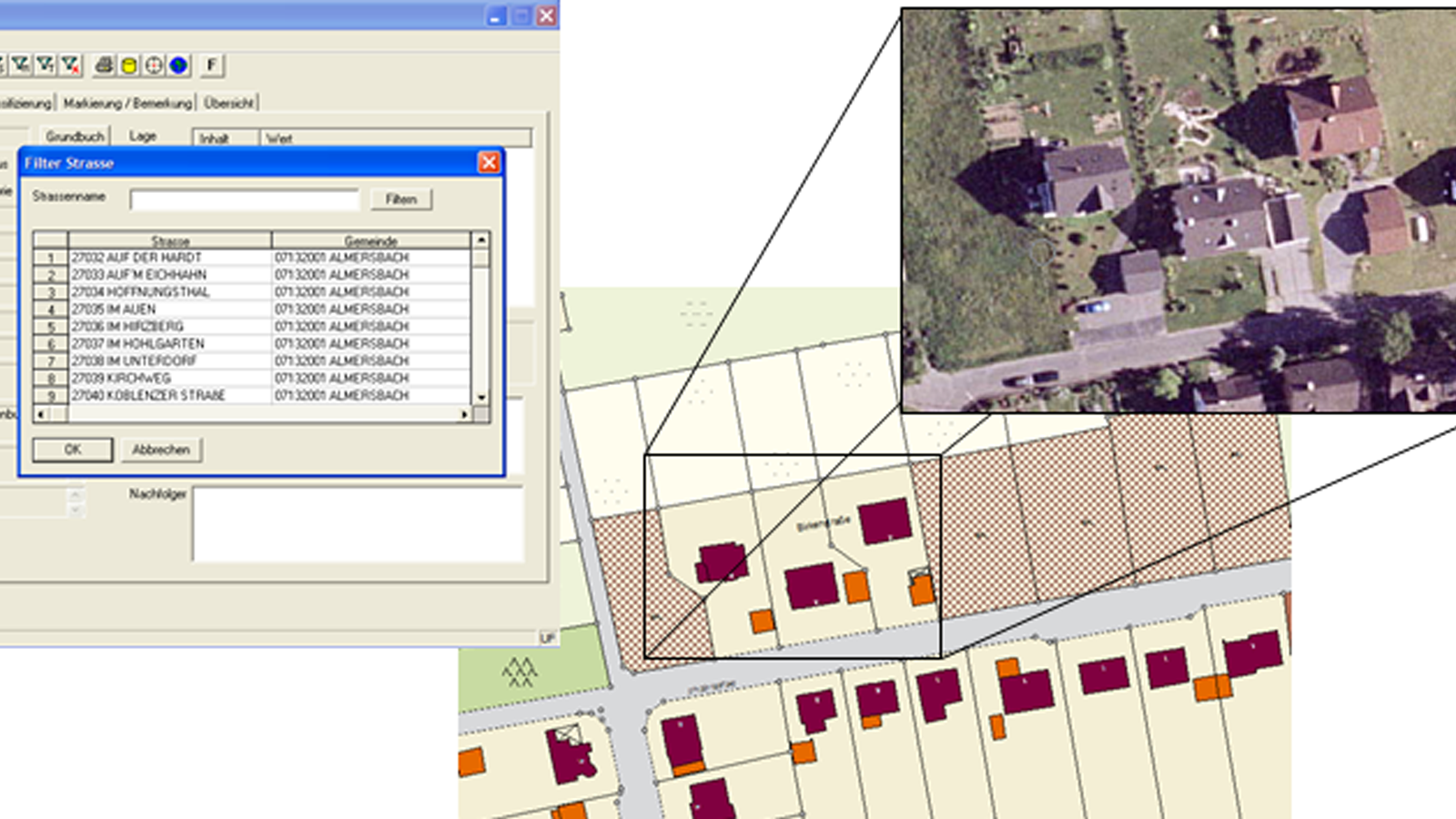Click the printer icon in toolbar
Viewport: 1456px width, 819px height.
(104, 66)
